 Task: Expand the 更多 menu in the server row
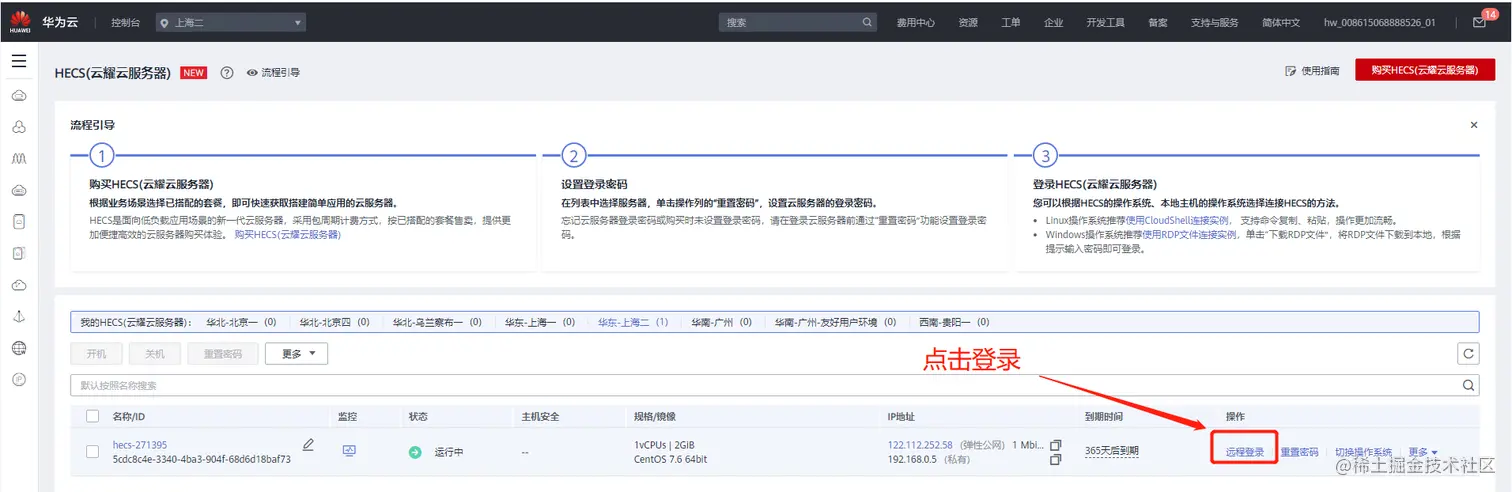tap(1423, 452)
